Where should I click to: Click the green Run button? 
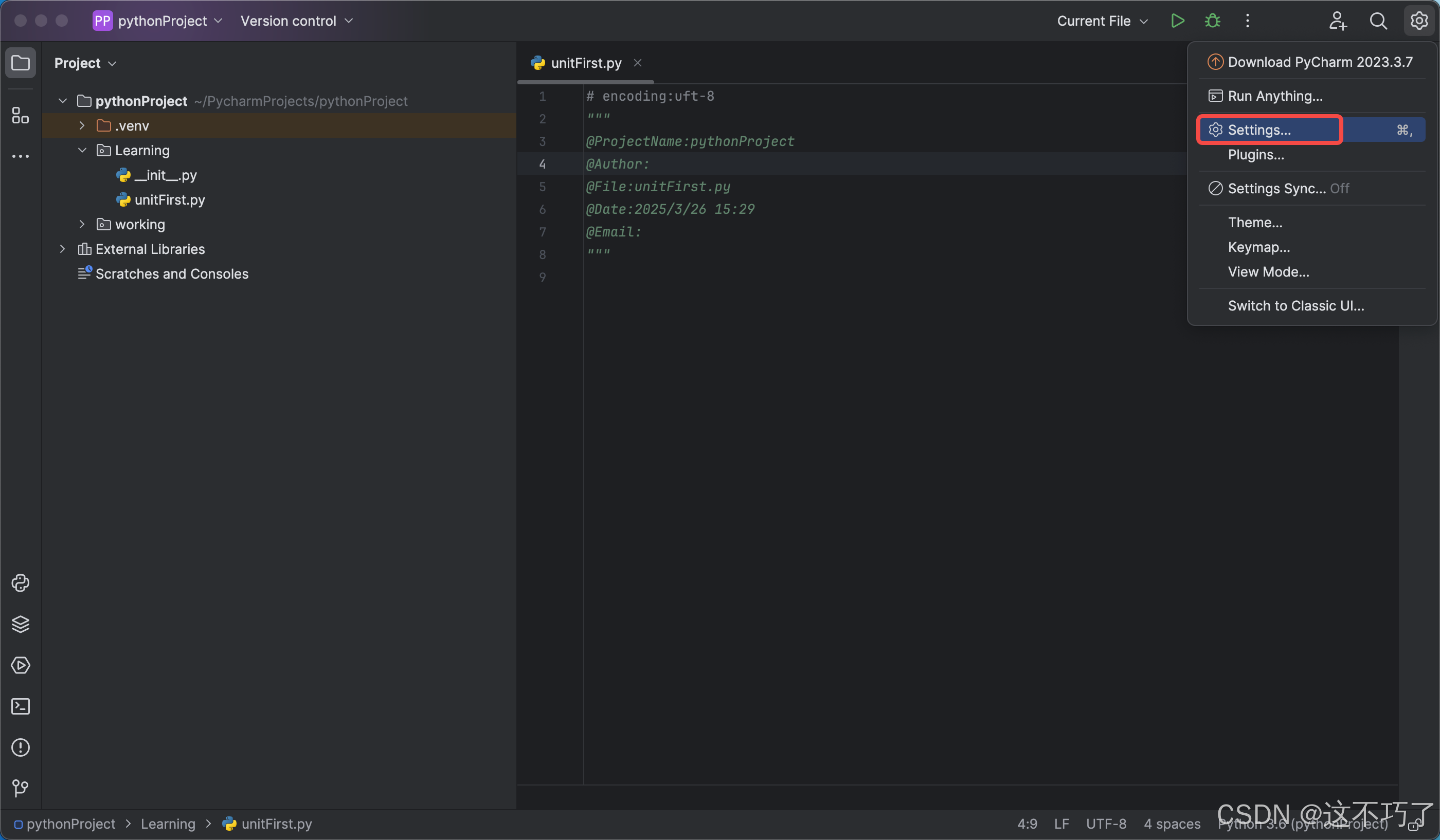coord(1177,21)
